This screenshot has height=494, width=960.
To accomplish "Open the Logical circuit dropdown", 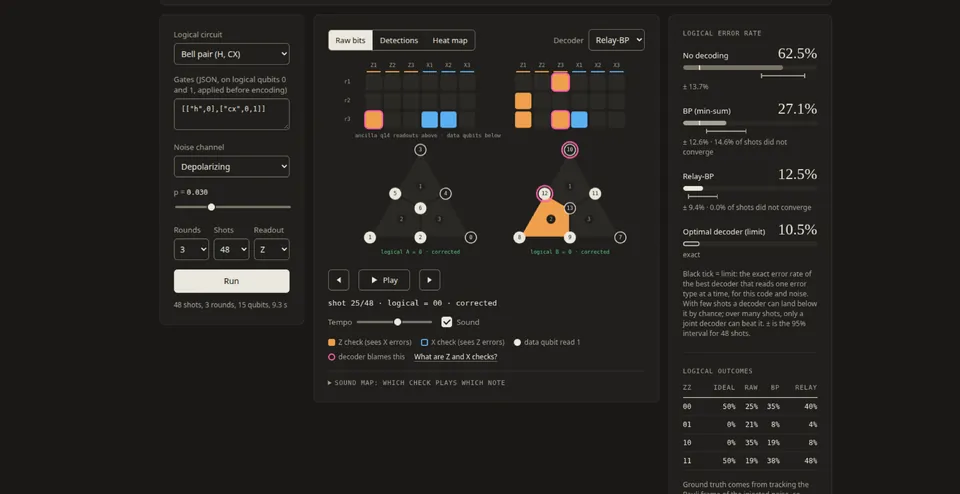I will pos(231,54).
